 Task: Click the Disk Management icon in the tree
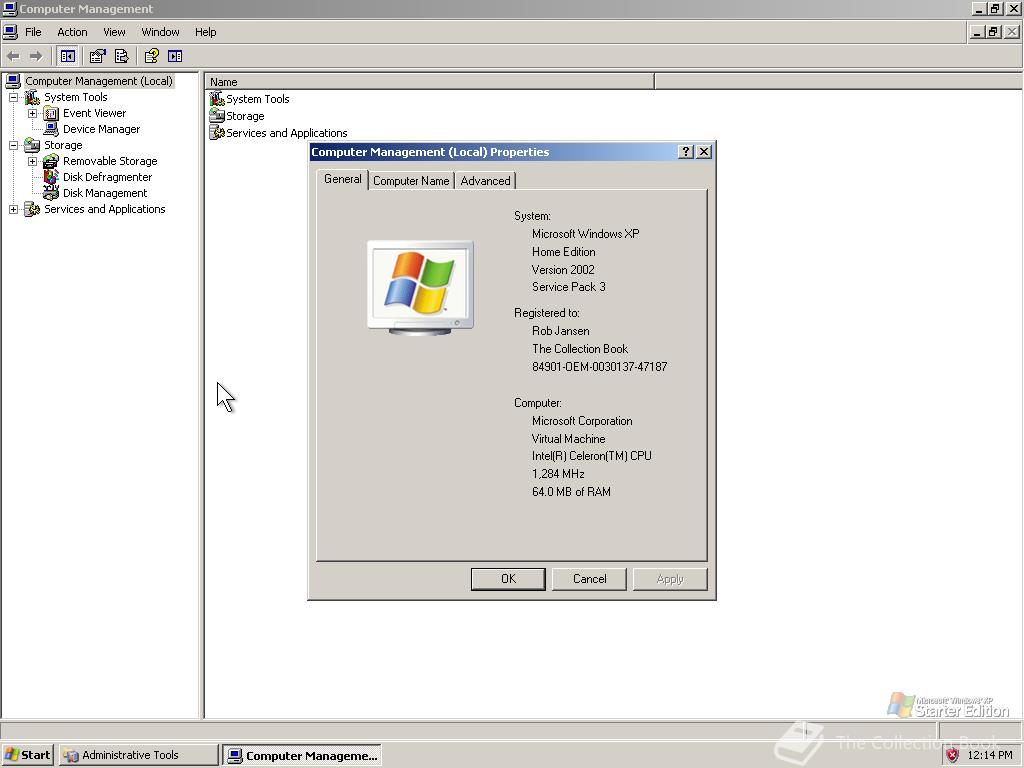[51, 193]
